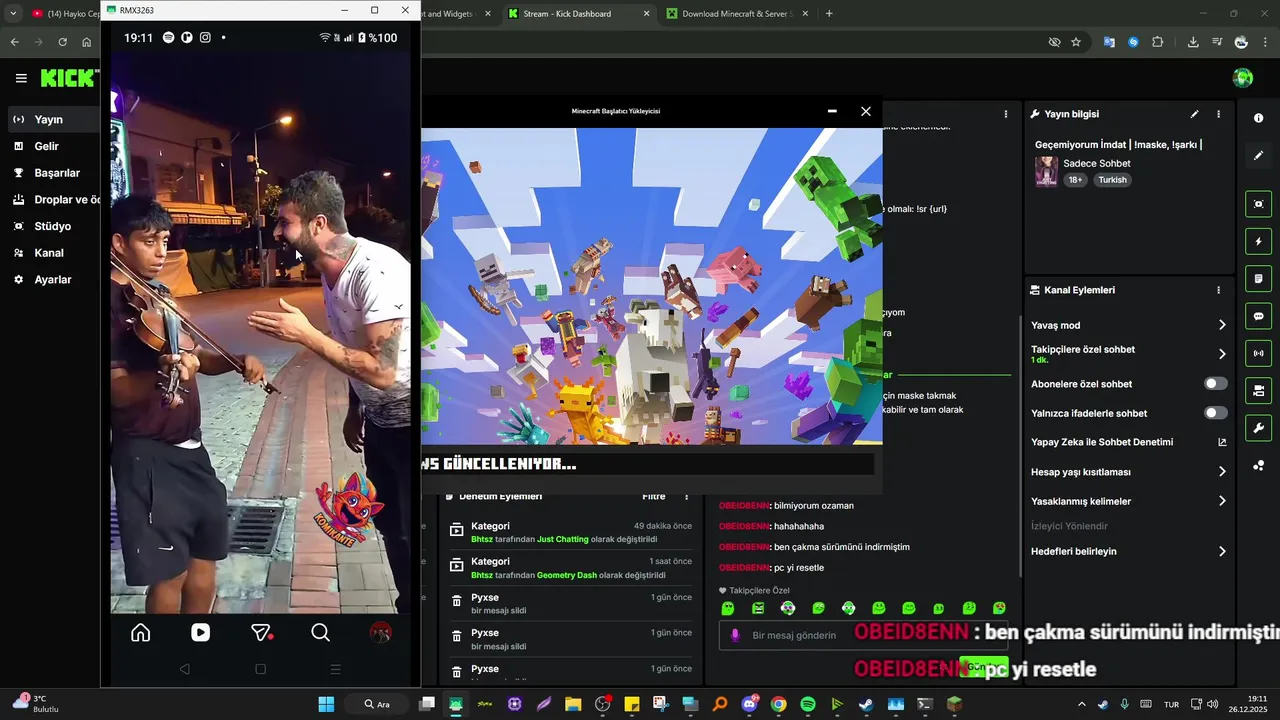Go to the Yayın sidebar section

pyautogui.click(x=50, y=119)
